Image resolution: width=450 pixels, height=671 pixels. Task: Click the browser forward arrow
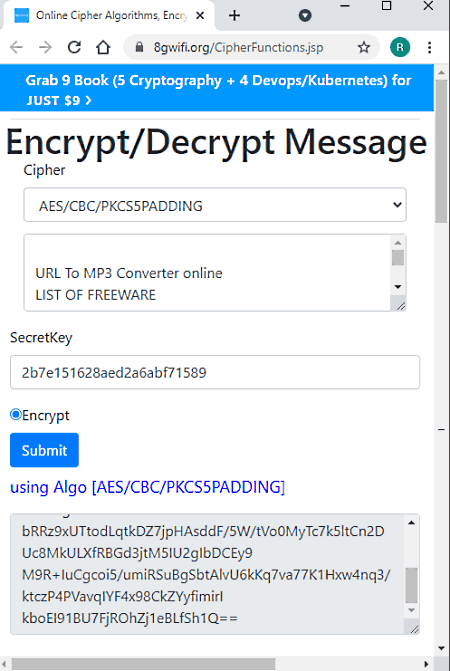pyautogui.click(x=45, y=47)
